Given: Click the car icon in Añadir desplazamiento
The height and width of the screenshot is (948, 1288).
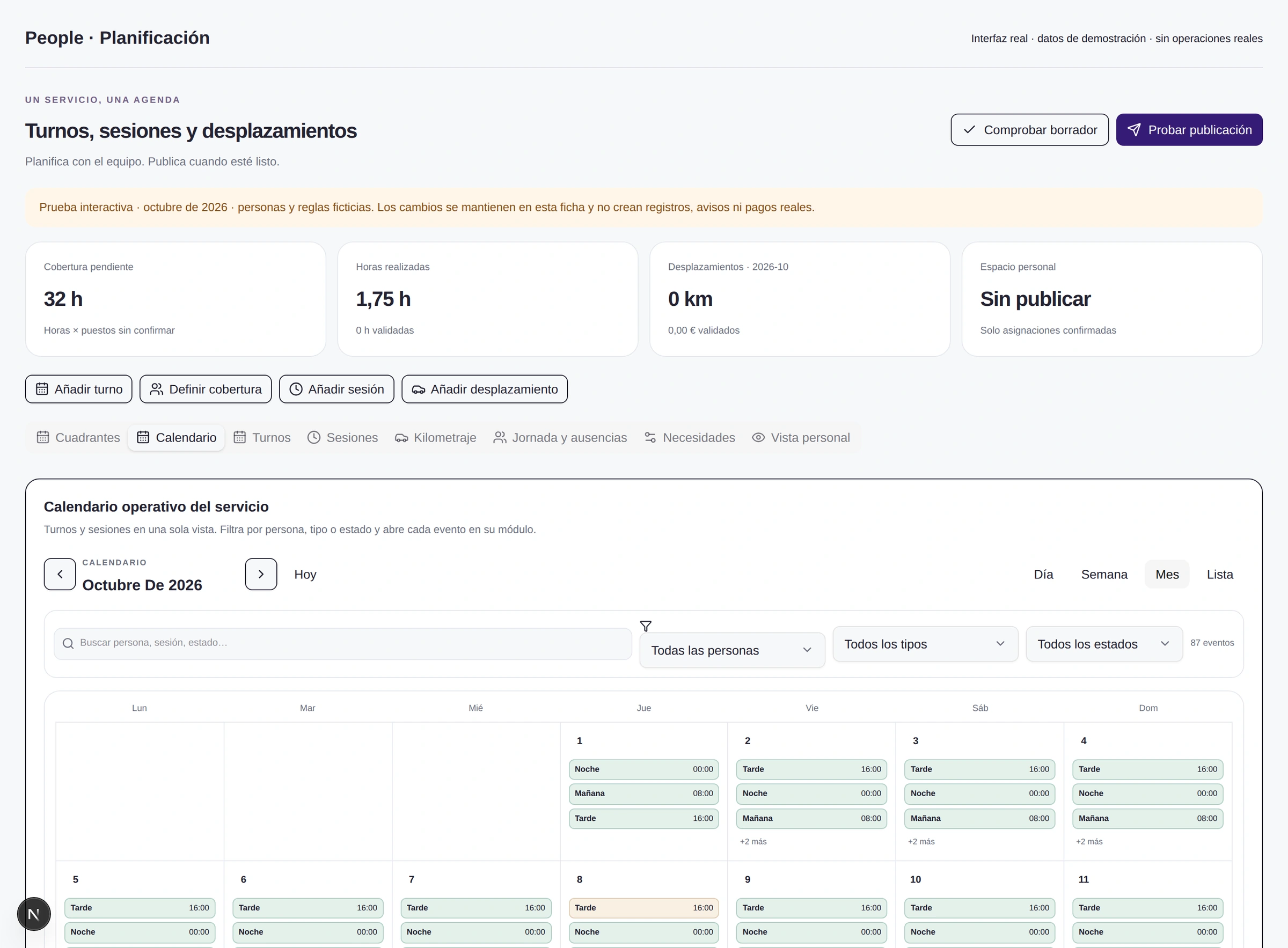Looking at the screenshot, I should point(419,389).
